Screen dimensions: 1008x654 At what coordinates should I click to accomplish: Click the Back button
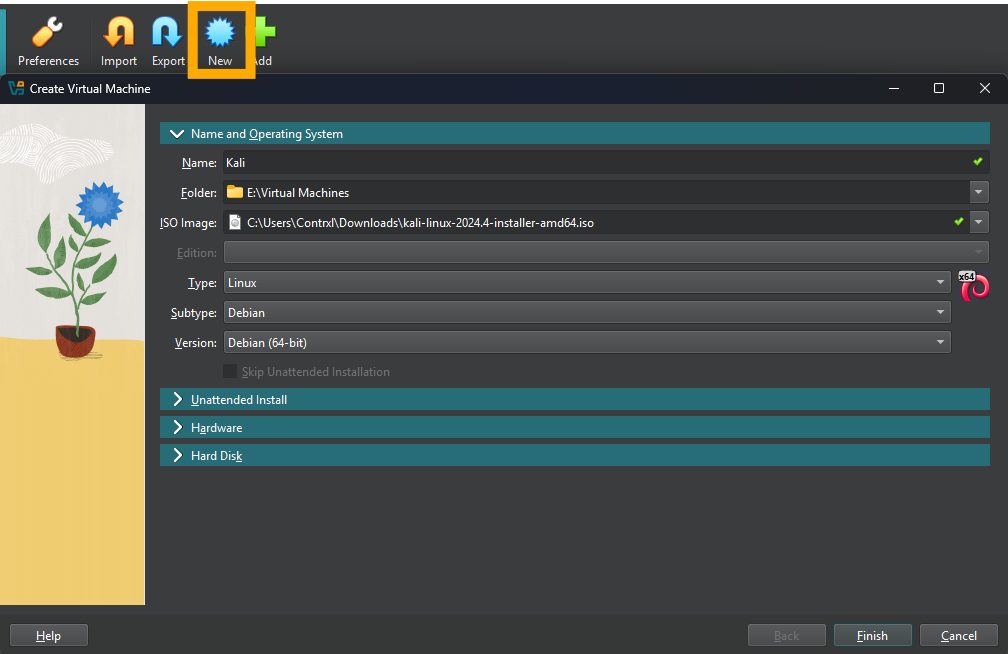(787, 635)
